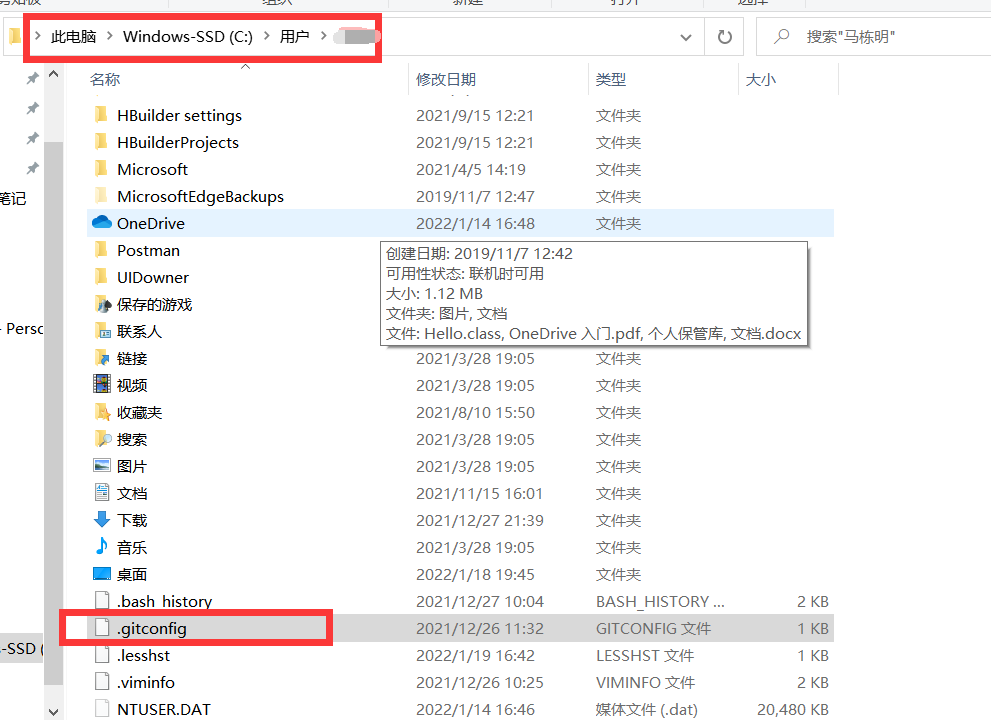
Task: Open the OneDrive folder via its cloud icon
Action: pyautogui.click(x=100, y=223)
